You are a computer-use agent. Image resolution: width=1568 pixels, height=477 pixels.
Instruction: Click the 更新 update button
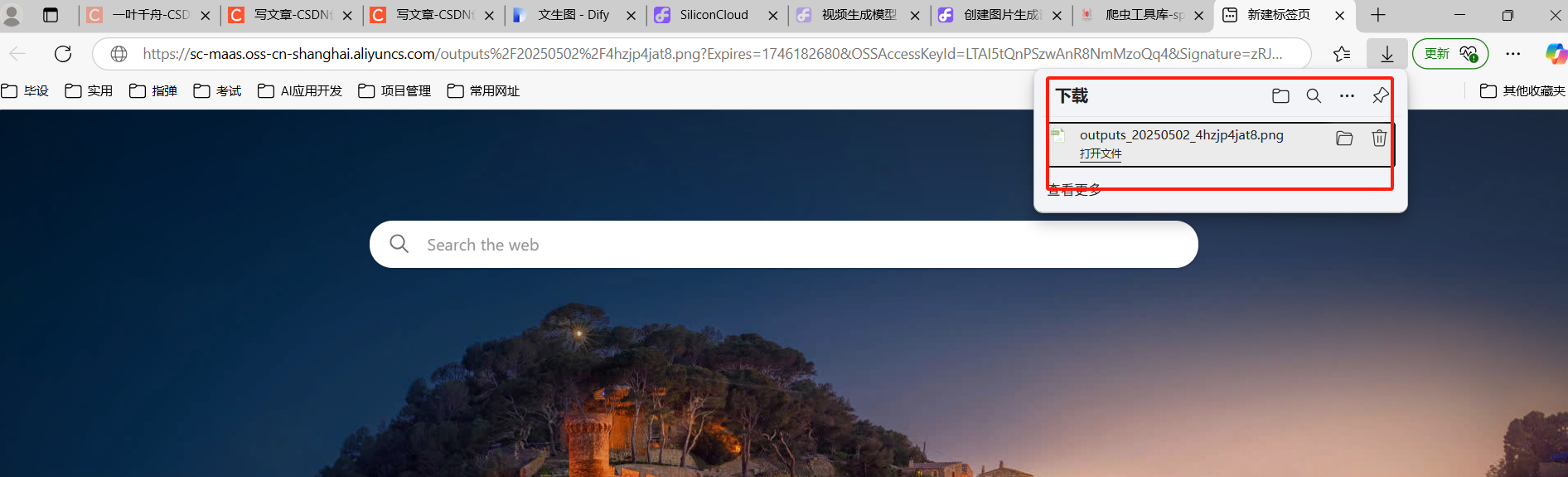coord(1450,54)
